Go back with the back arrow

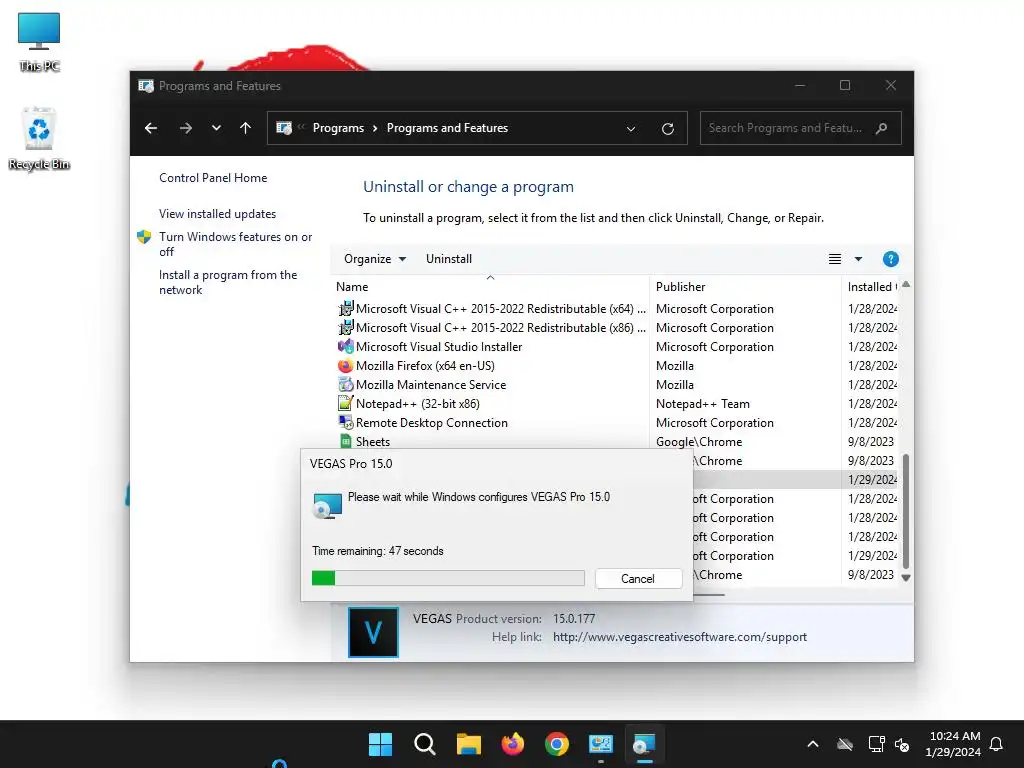coord(151,128)
